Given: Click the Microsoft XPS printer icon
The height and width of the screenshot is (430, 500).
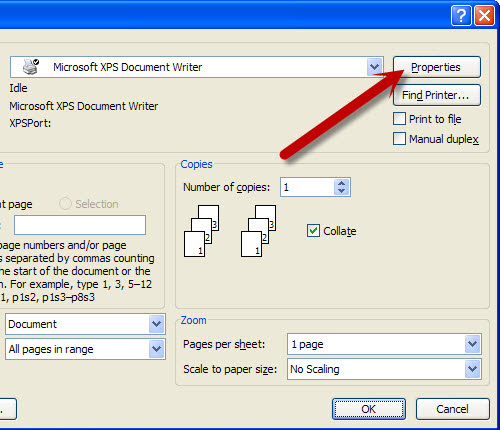Looking at the screenshot, I should click(31, 67).
